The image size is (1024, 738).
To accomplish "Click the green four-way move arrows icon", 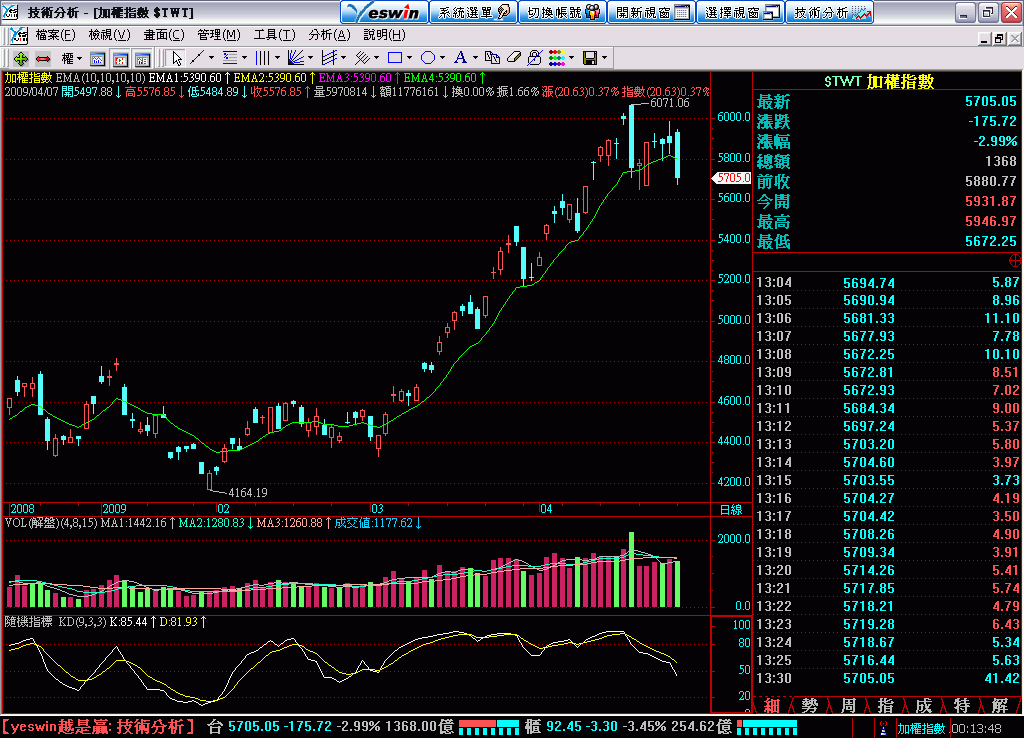I will (x=20, y=59).
